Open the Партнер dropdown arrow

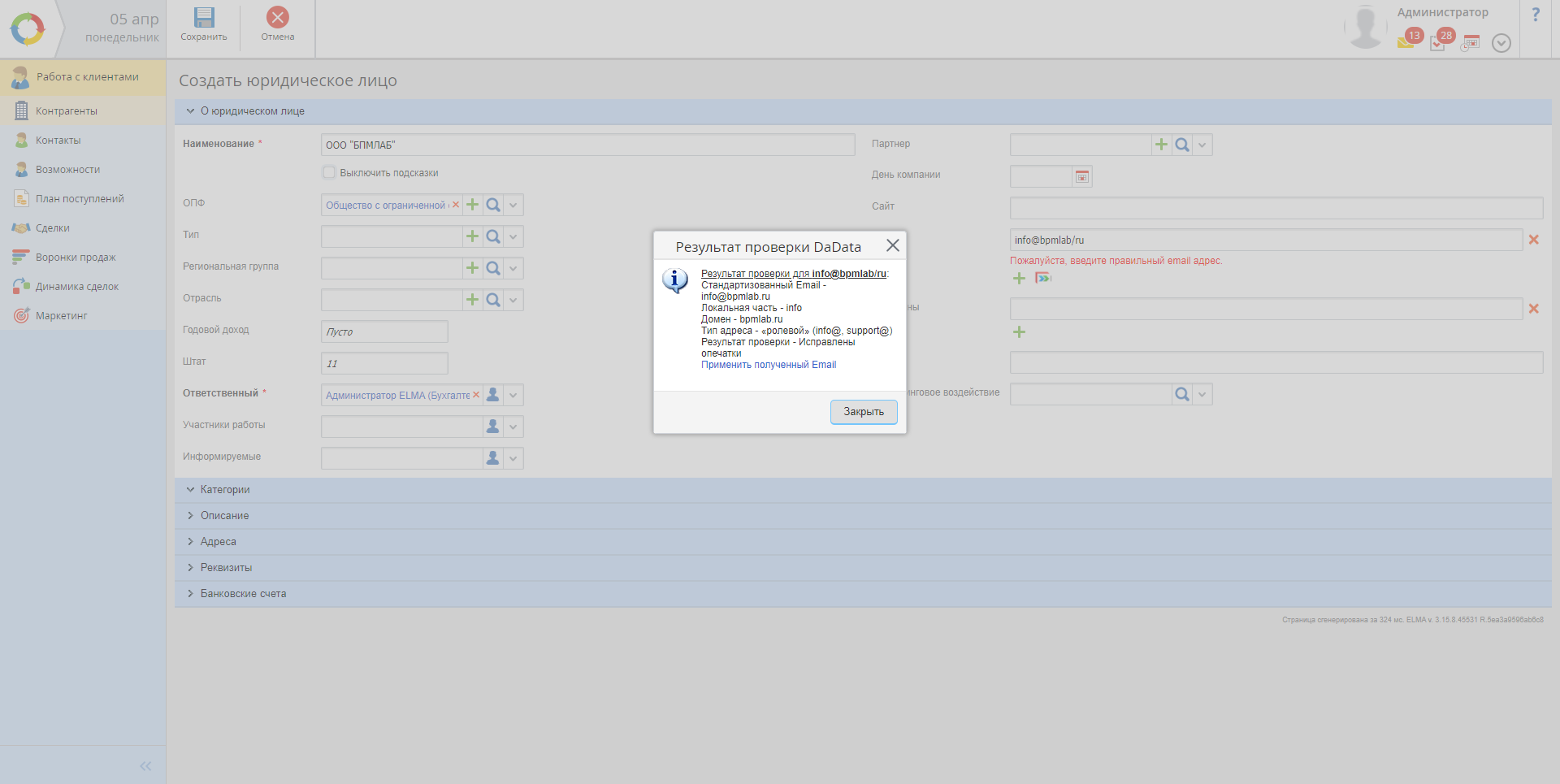point(1202,145)
